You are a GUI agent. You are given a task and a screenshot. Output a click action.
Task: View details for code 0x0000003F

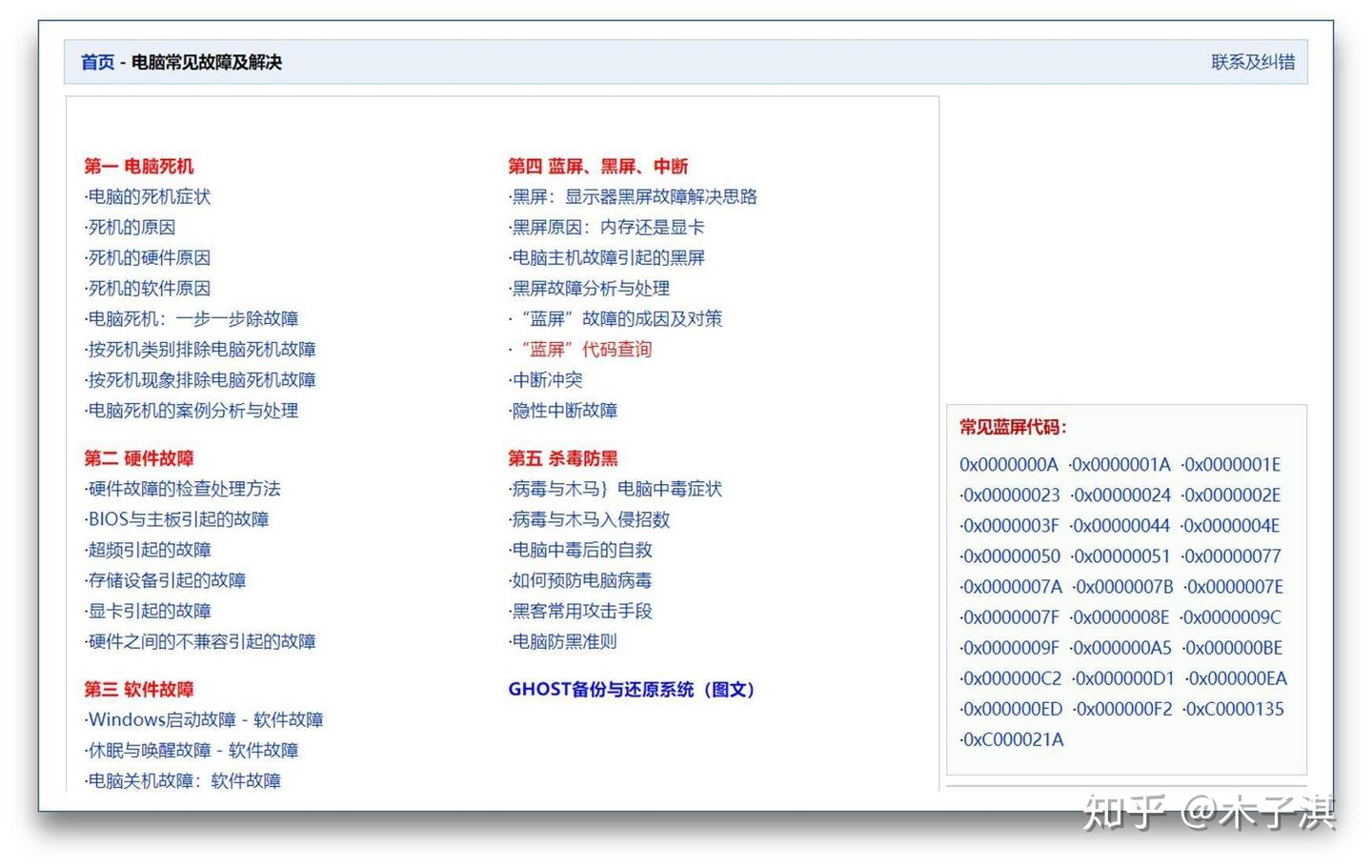point(1011,525)
